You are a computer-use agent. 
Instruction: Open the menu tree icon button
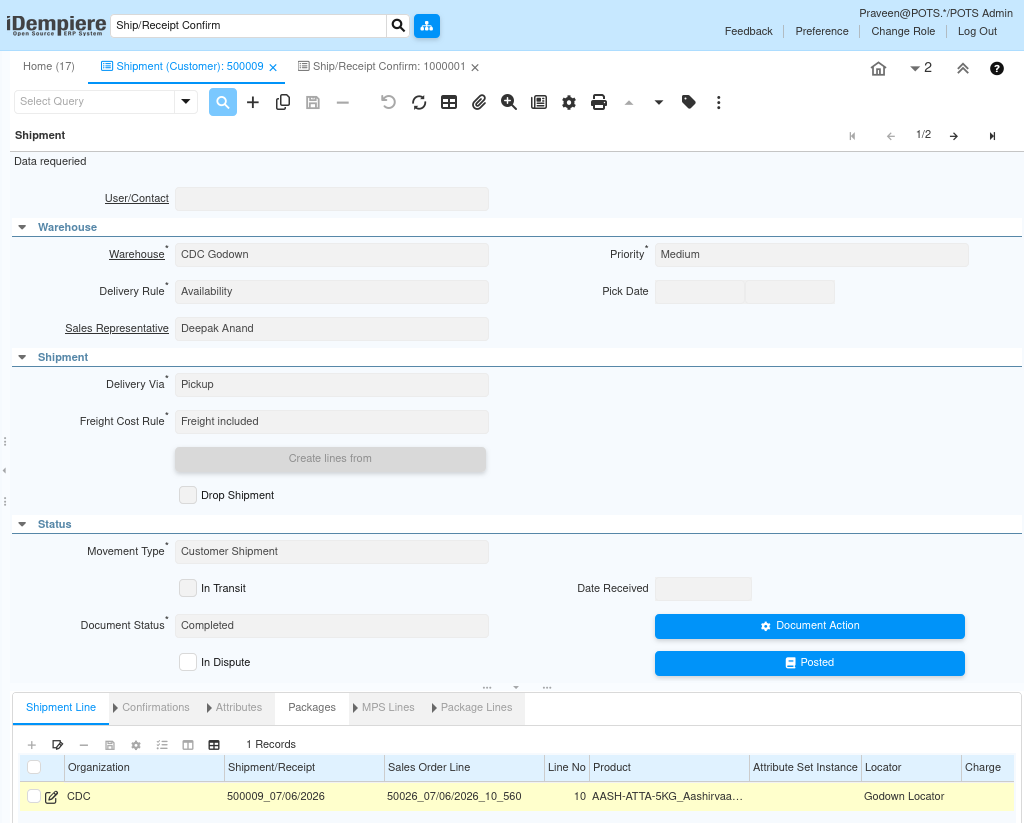coord(426,25)
